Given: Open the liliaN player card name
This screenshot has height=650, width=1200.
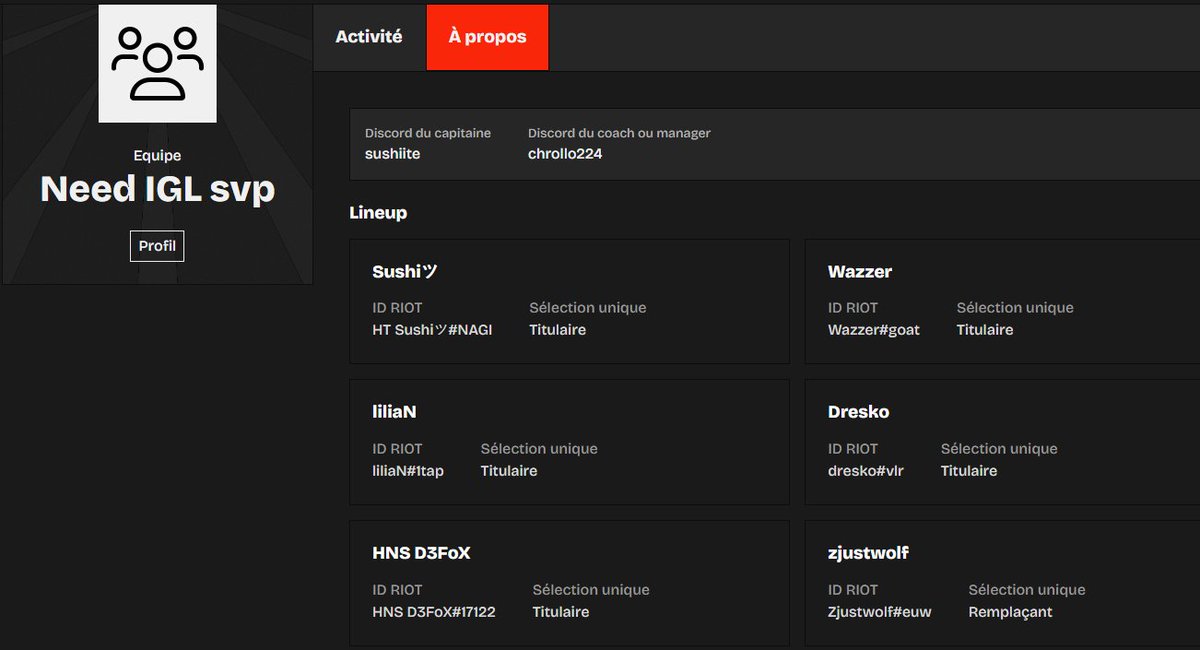Looking at the screenshot, I should 394,412.
